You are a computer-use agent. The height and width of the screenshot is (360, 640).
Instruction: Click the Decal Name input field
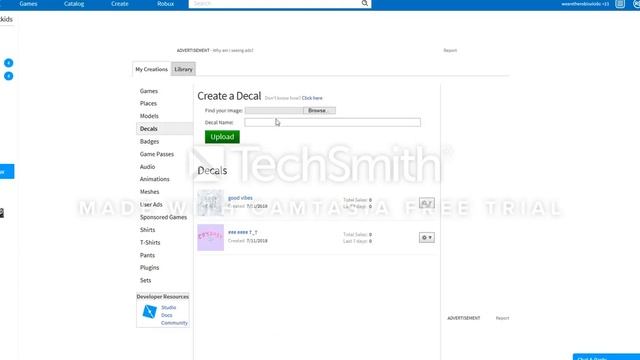click(x=332, y=122)
